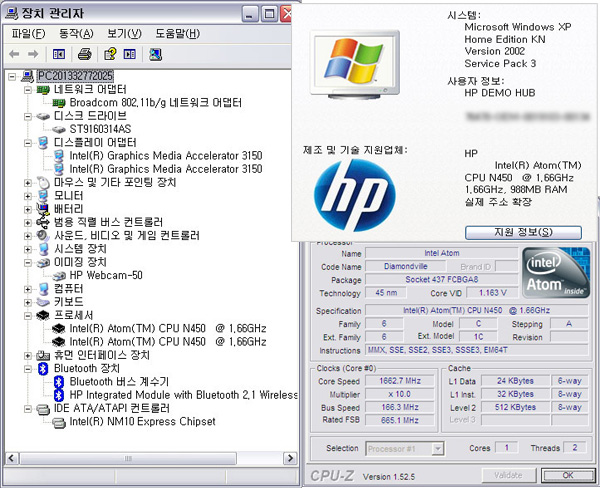Collapse the 프로세서 category
The height and width of the screenshot is (491, 600).
coord(28,316)
